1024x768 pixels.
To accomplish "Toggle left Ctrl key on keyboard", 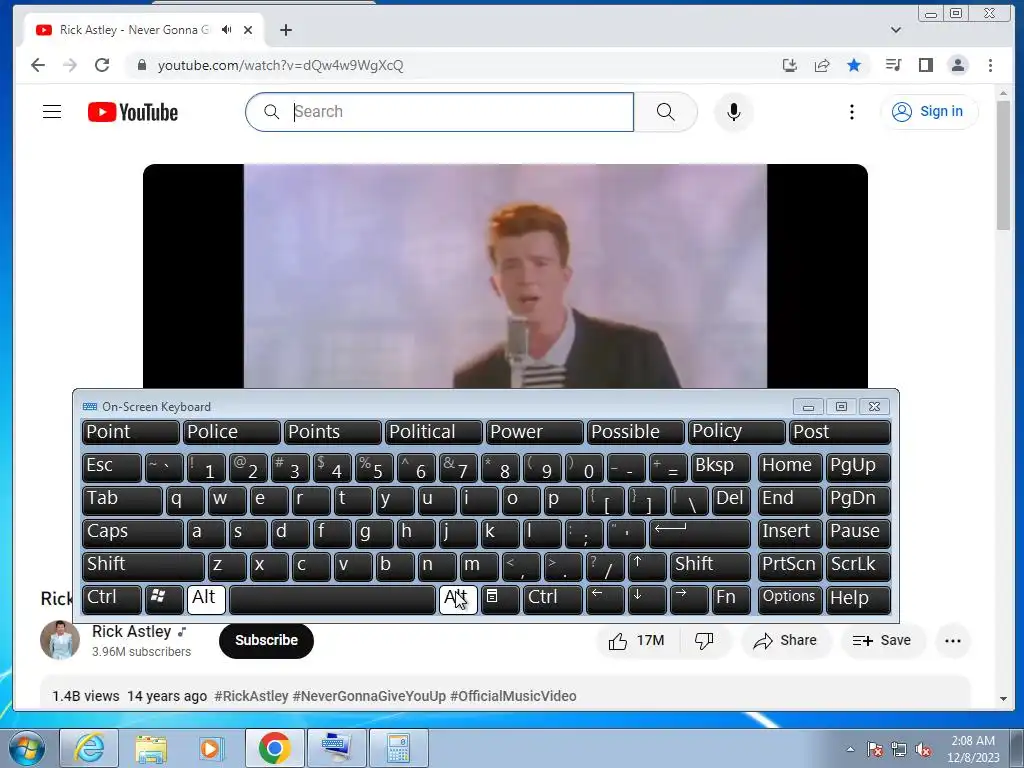I will click(112, 599).
